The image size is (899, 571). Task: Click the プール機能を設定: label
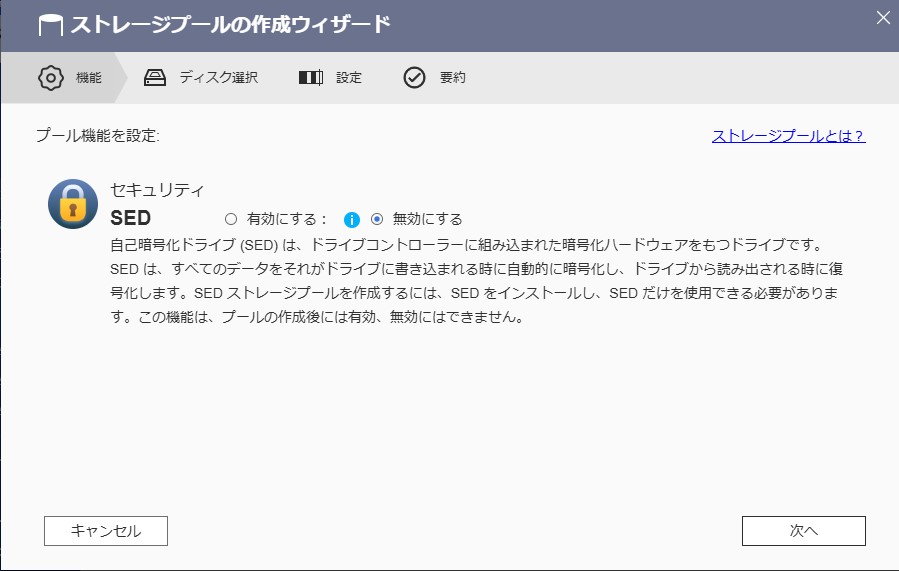pyautogui.click(x=97, y=136)
